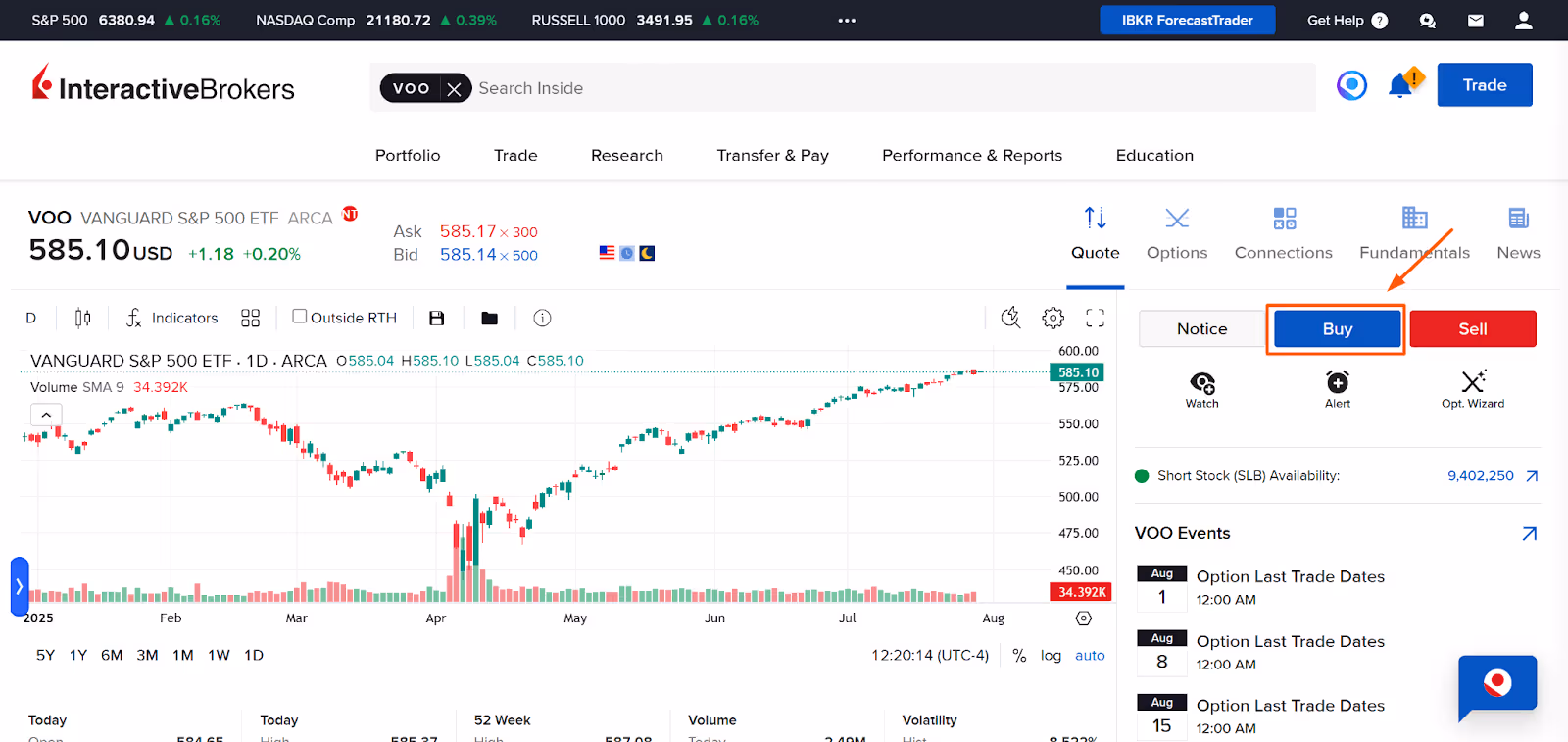The image size is (1568, 742).
Task: Open the chart layout grid icon
Action: (251, 318)
